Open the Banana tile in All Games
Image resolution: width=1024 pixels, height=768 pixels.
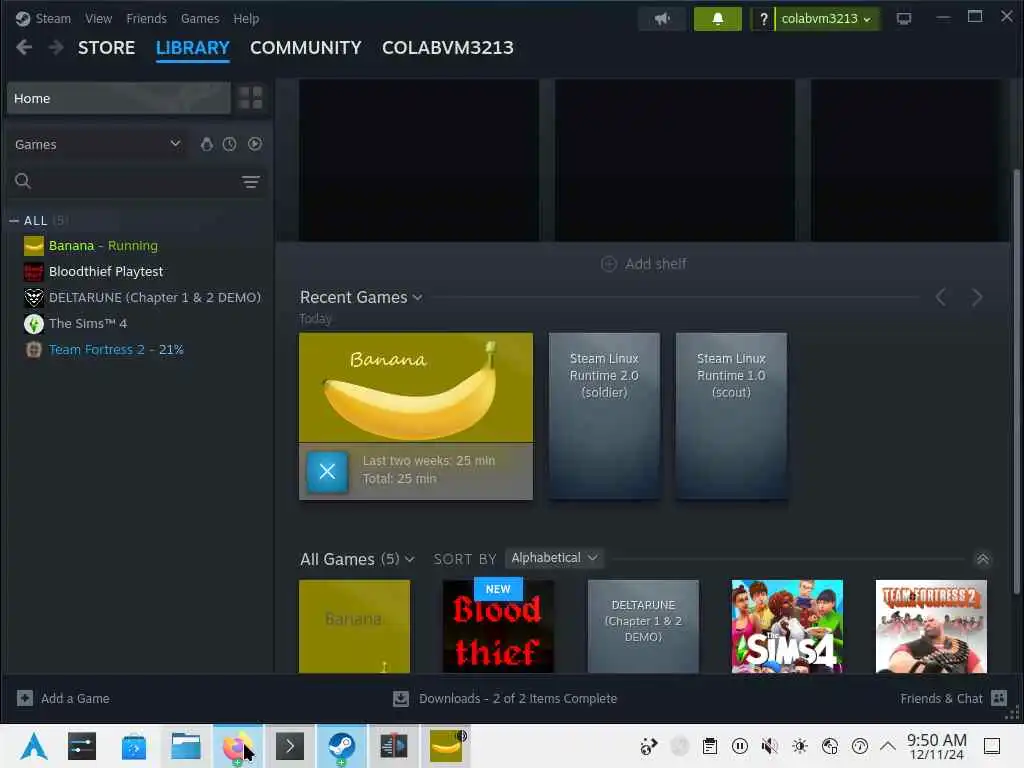(x=355, y=626)
